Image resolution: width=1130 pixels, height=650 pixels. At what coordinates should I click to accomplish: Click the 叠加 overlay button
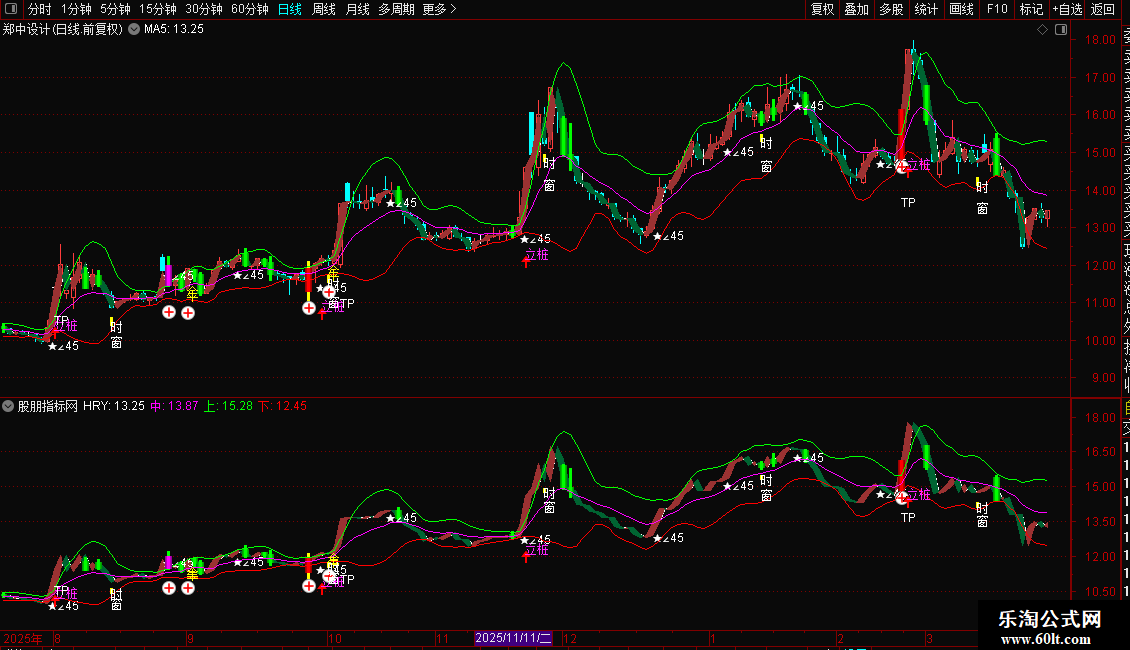tap(856, 9)
